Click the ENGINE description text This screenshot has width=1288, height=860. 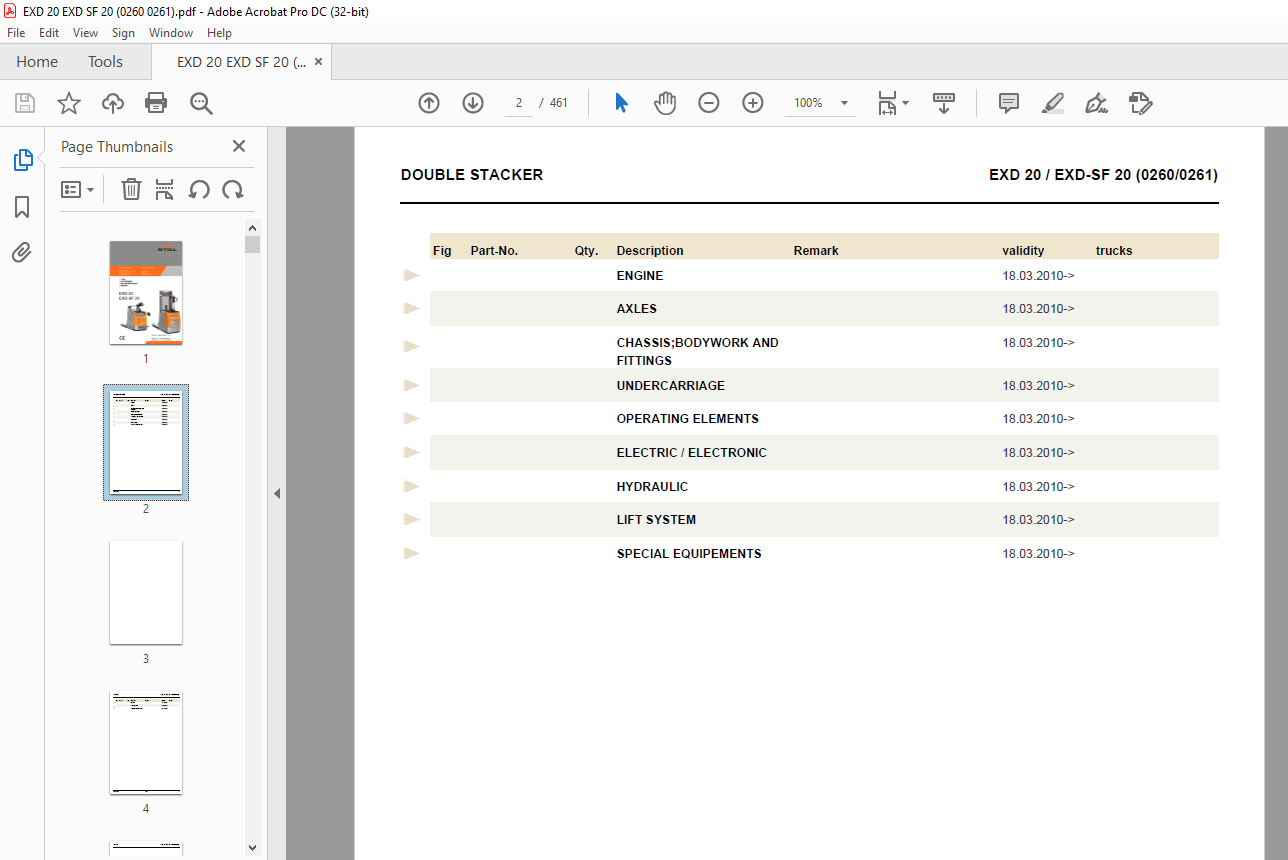tap(640, 276)
